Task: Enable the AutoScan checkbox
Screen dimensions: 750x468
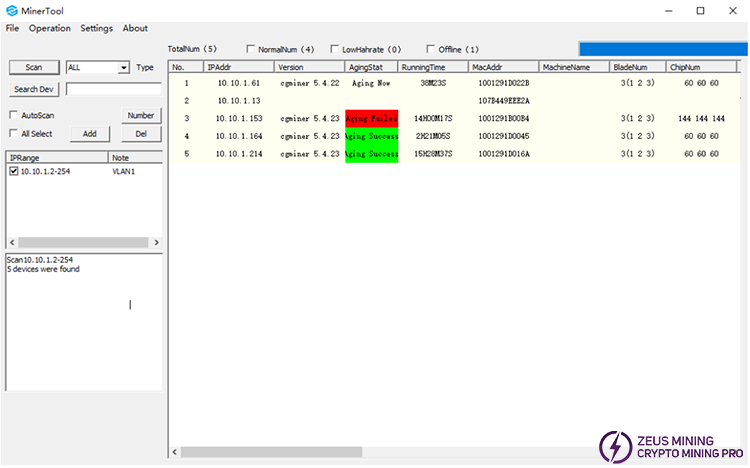Action: (x=13, y=116)
